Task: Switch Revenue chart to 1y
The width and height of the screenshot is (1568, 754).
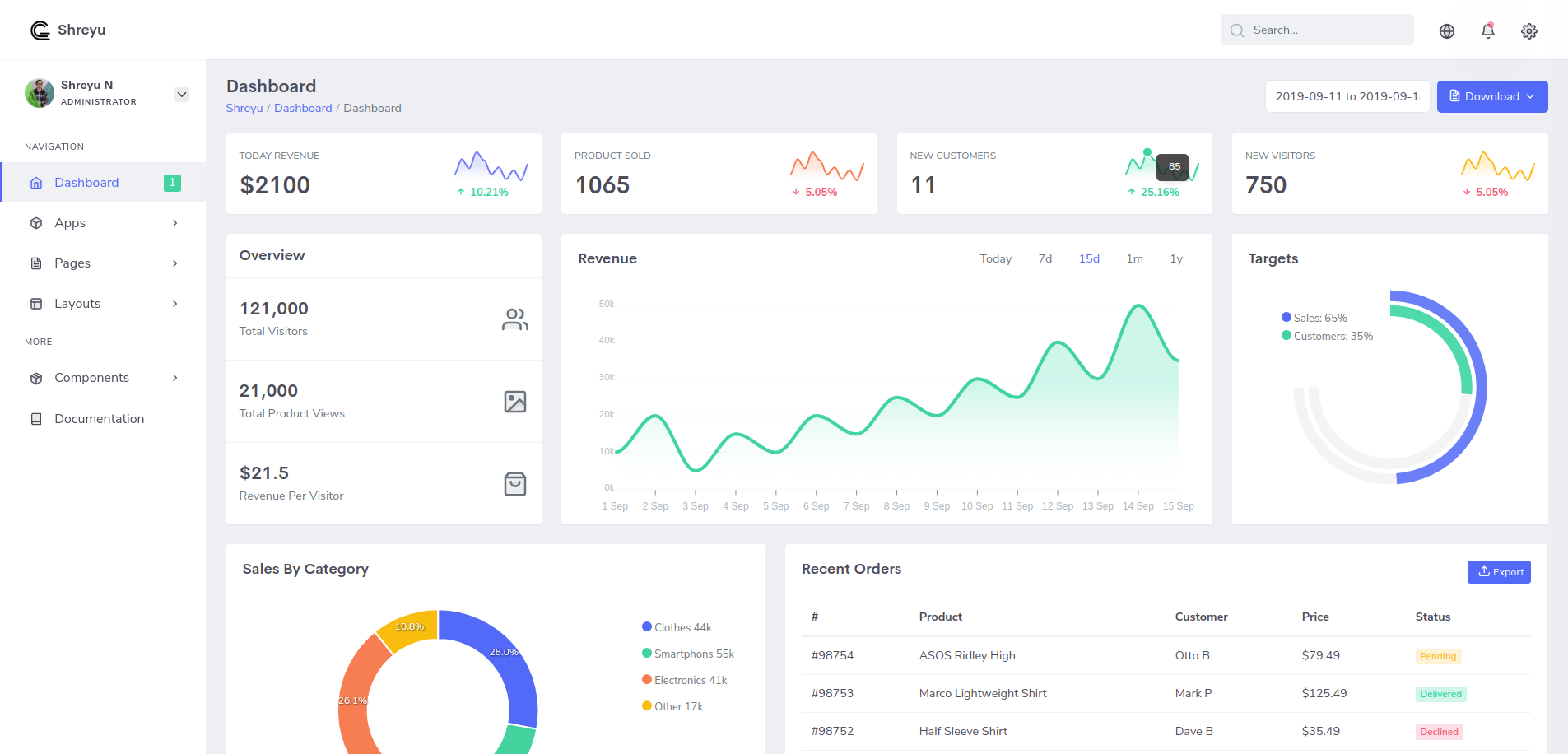Action: click(x=1176, y=258)
